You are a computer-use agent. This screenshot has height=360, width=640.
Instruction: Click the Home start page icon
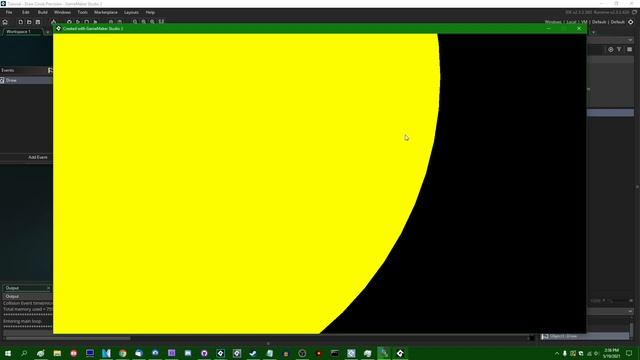point(5,22)
